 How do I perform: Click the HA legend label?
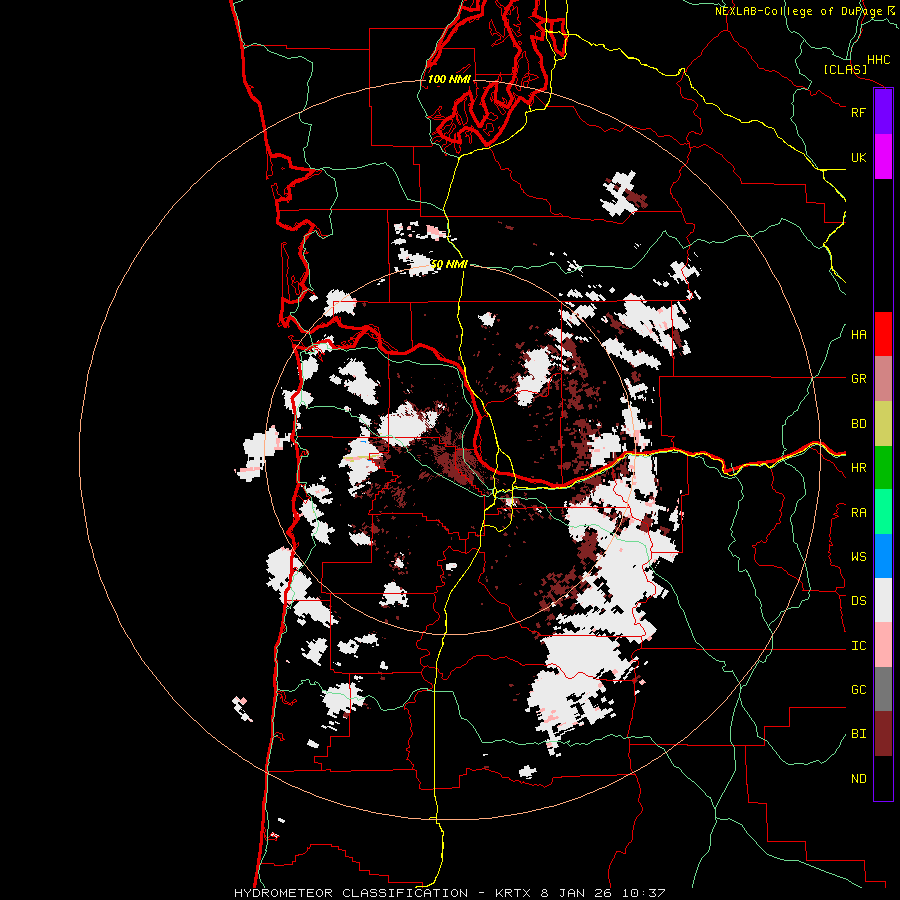tap(858, 334)
